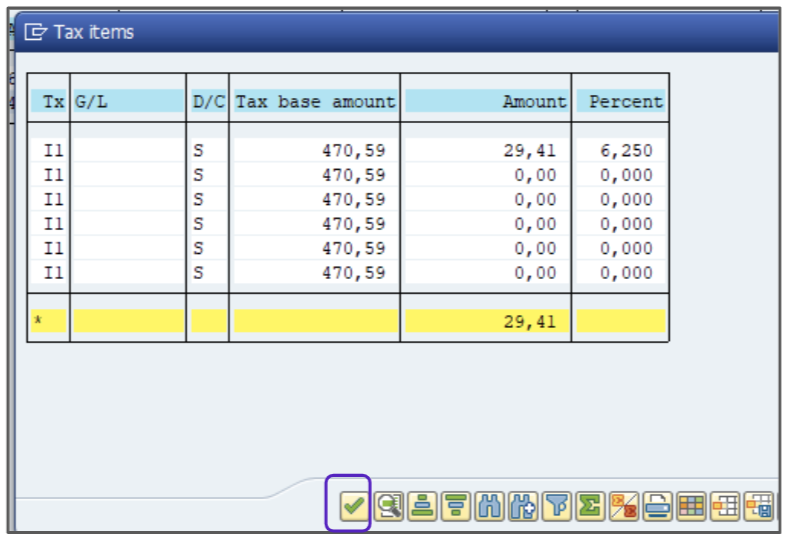The height and width of the screenshot is (542, 790).
Task: Click the Sigma total icon
Action: (x=590, y=506)
